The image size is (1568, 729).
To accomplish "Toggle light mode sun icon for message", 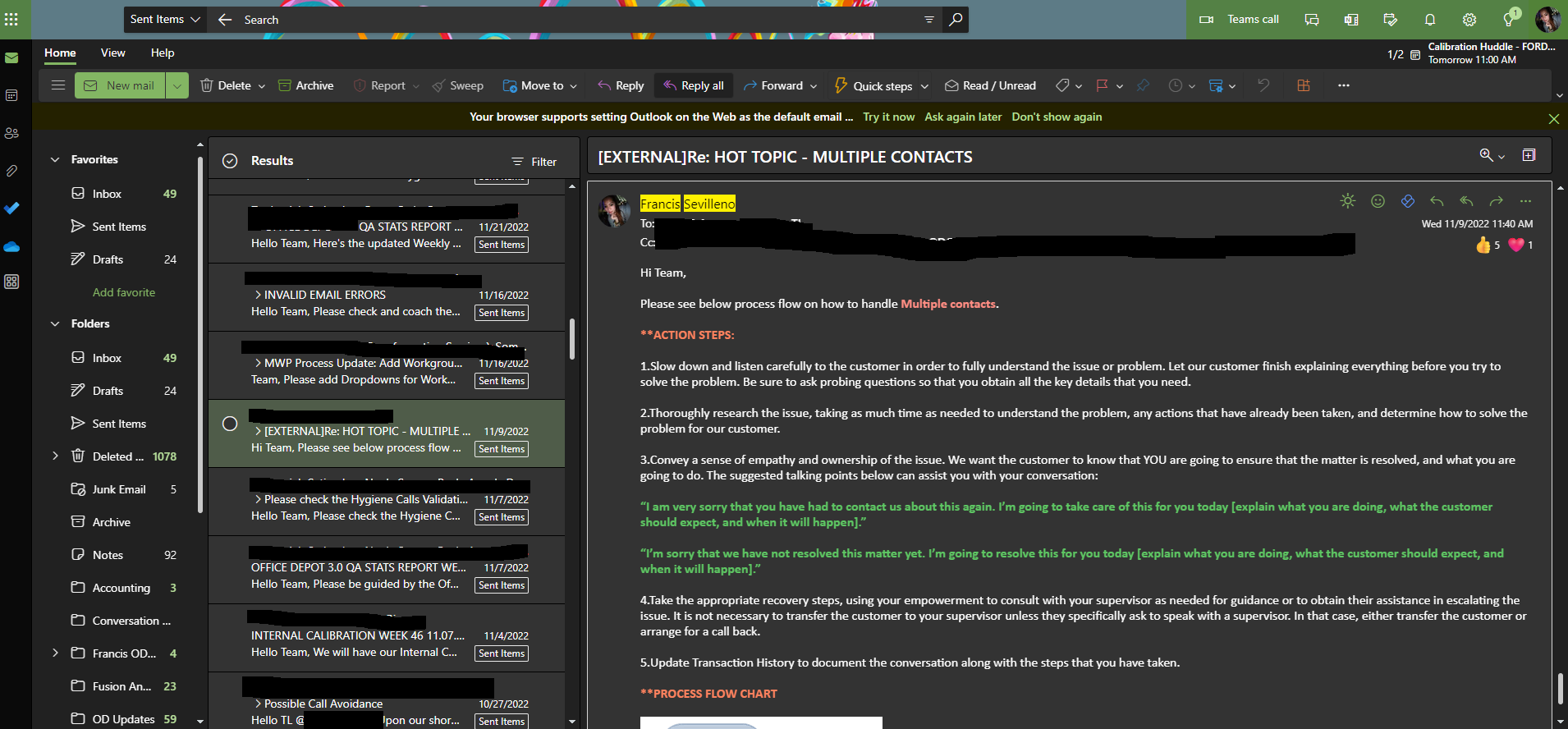I will 1348,201.
